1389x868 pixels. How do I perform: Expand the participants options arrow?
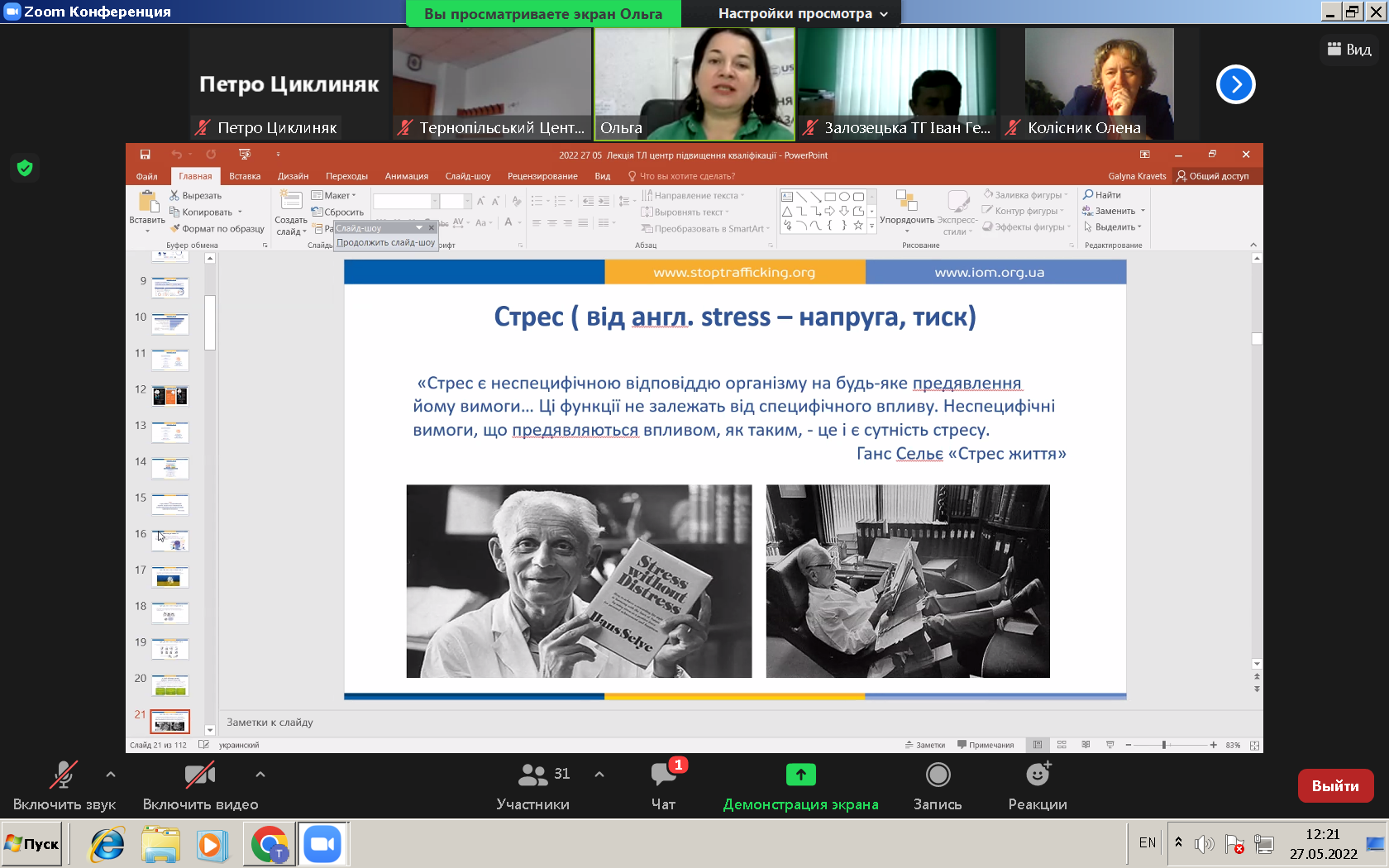coord(599,775)
